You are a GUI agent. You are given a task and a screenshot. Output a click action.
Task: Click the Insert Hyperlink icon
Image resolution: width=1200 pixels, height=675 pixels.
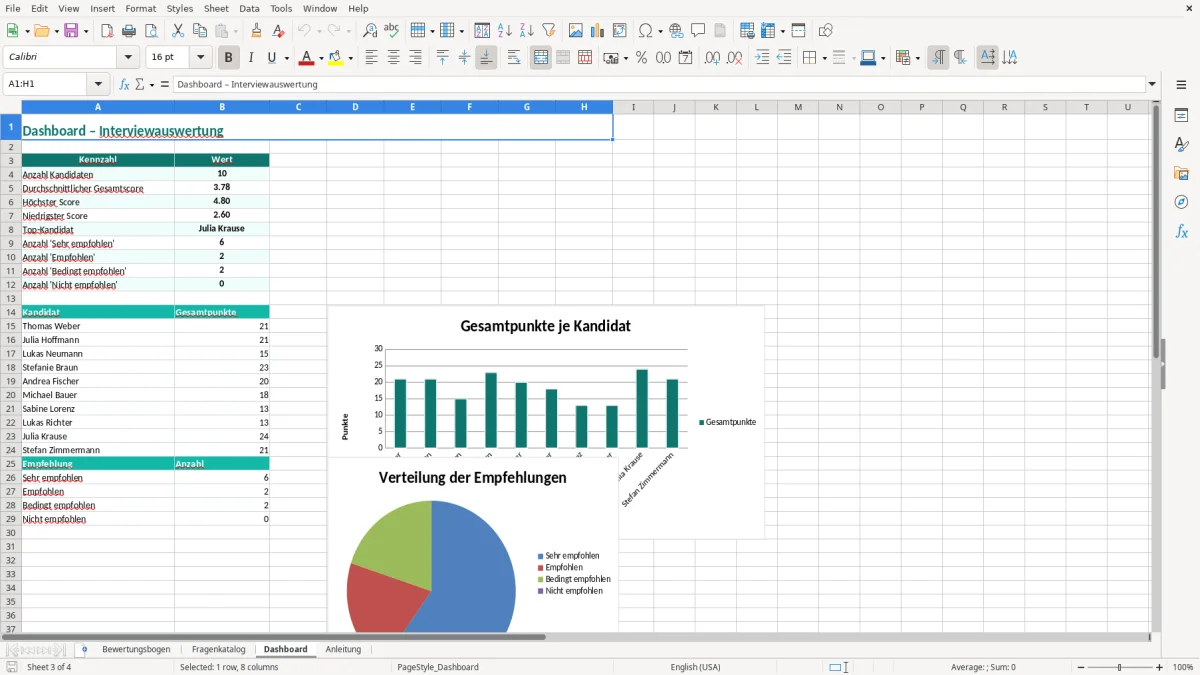[676, 31]
